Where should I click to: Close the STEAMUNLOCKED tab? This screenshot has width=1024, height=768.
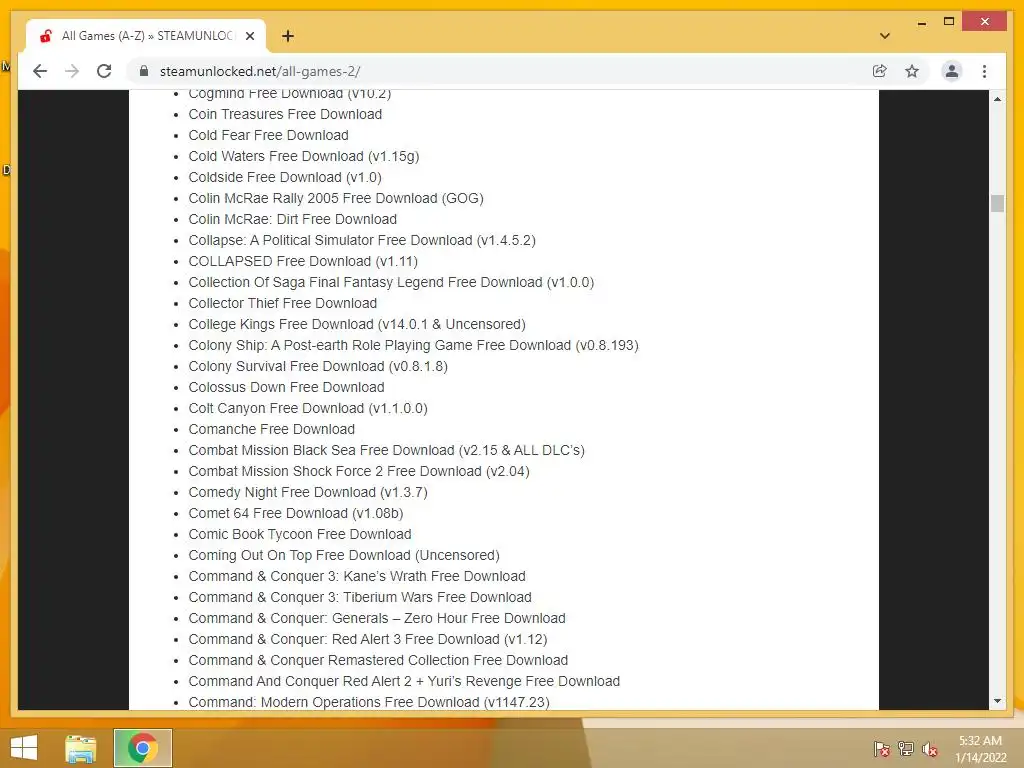coord(249,36)
